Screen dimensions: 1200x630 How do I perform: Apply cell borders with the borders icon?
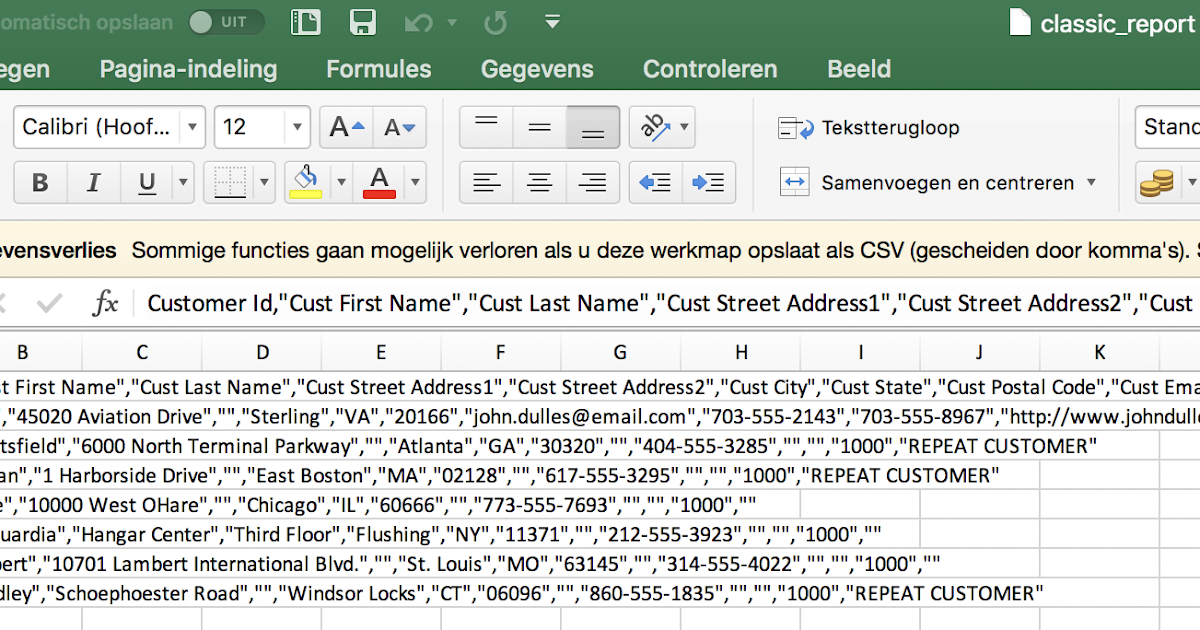pos(230,182)
